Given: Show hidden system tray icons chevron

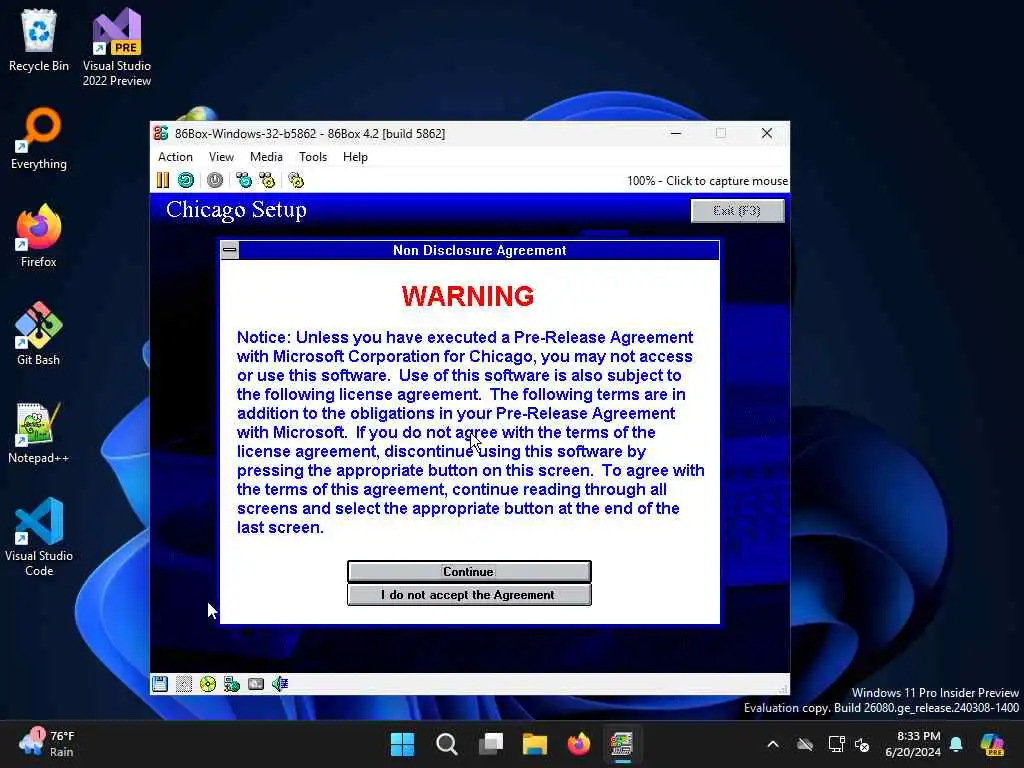Looking at the screenshot, I should [773, 744].
